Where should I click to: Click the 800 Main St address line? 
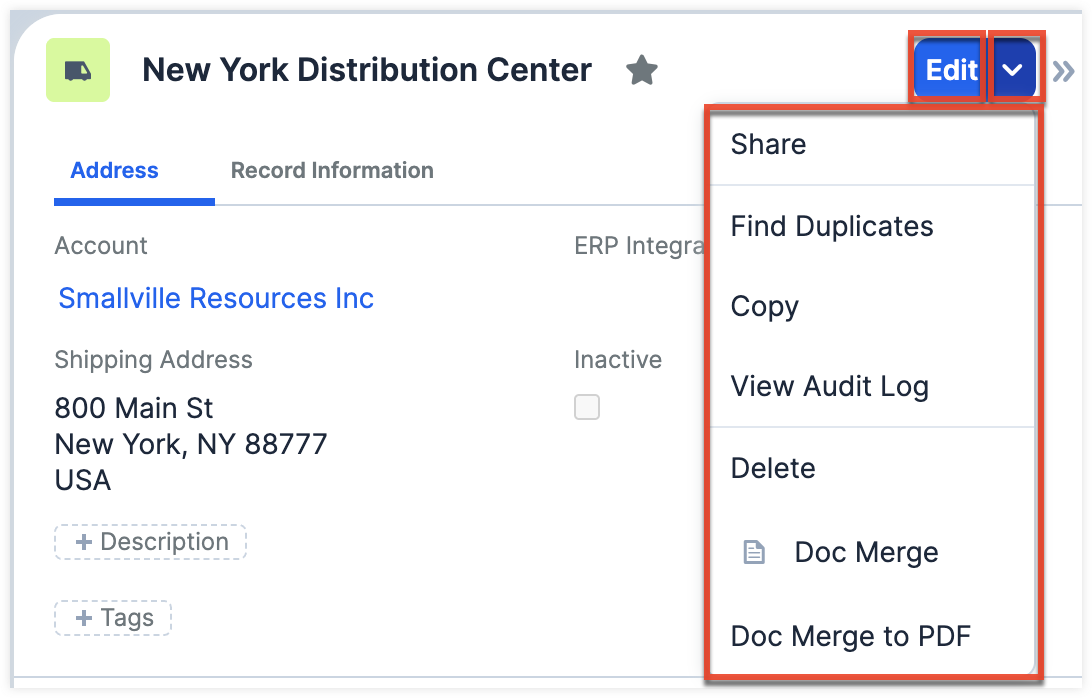pyautogui.click(x=134, y=408)
